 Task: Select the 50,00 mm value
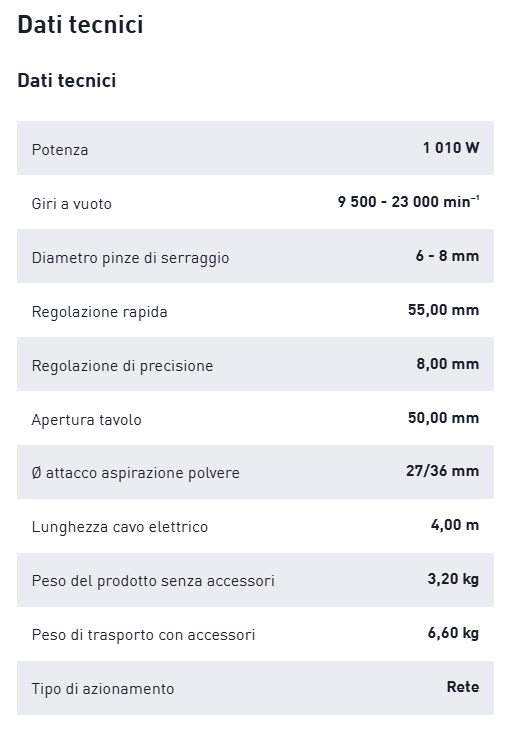[443, 418]
